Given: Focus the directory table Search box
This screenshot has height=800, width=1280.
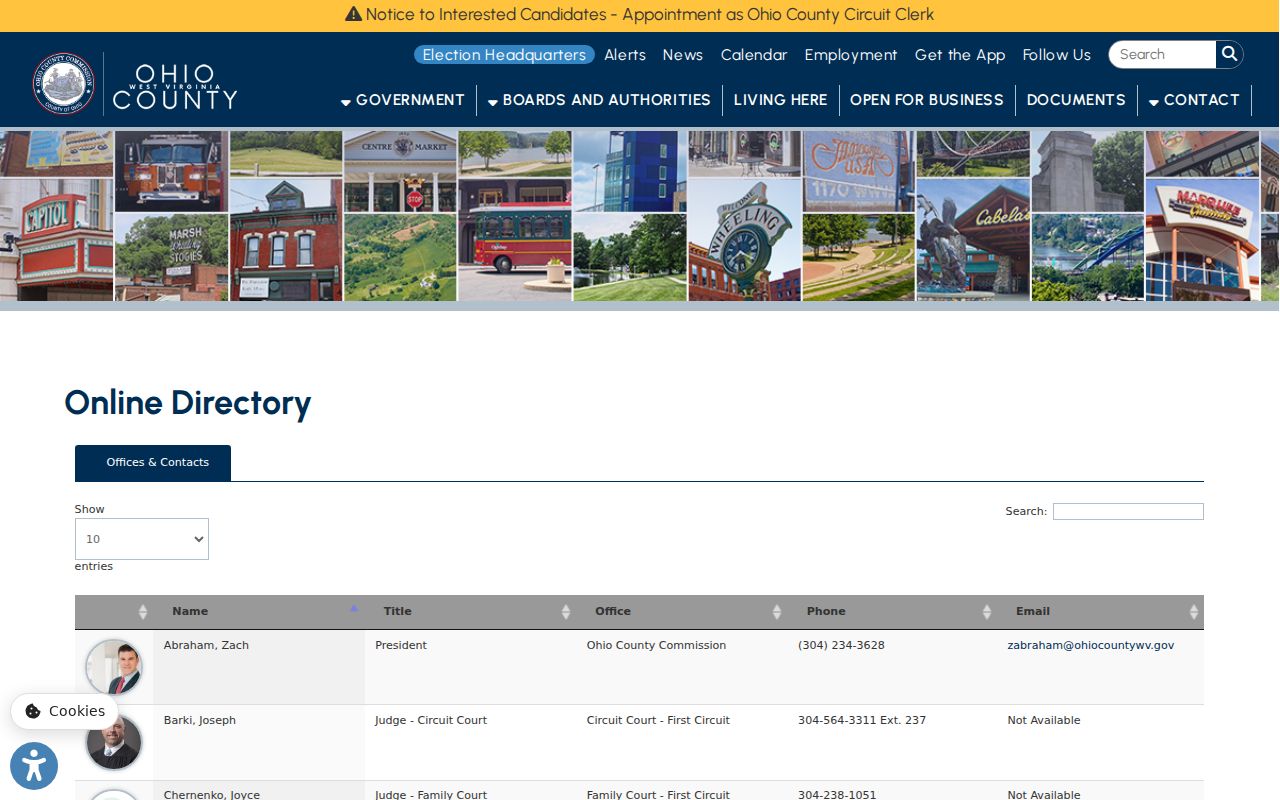Looking at the screenshot, I should click(x=1128, y=511).
